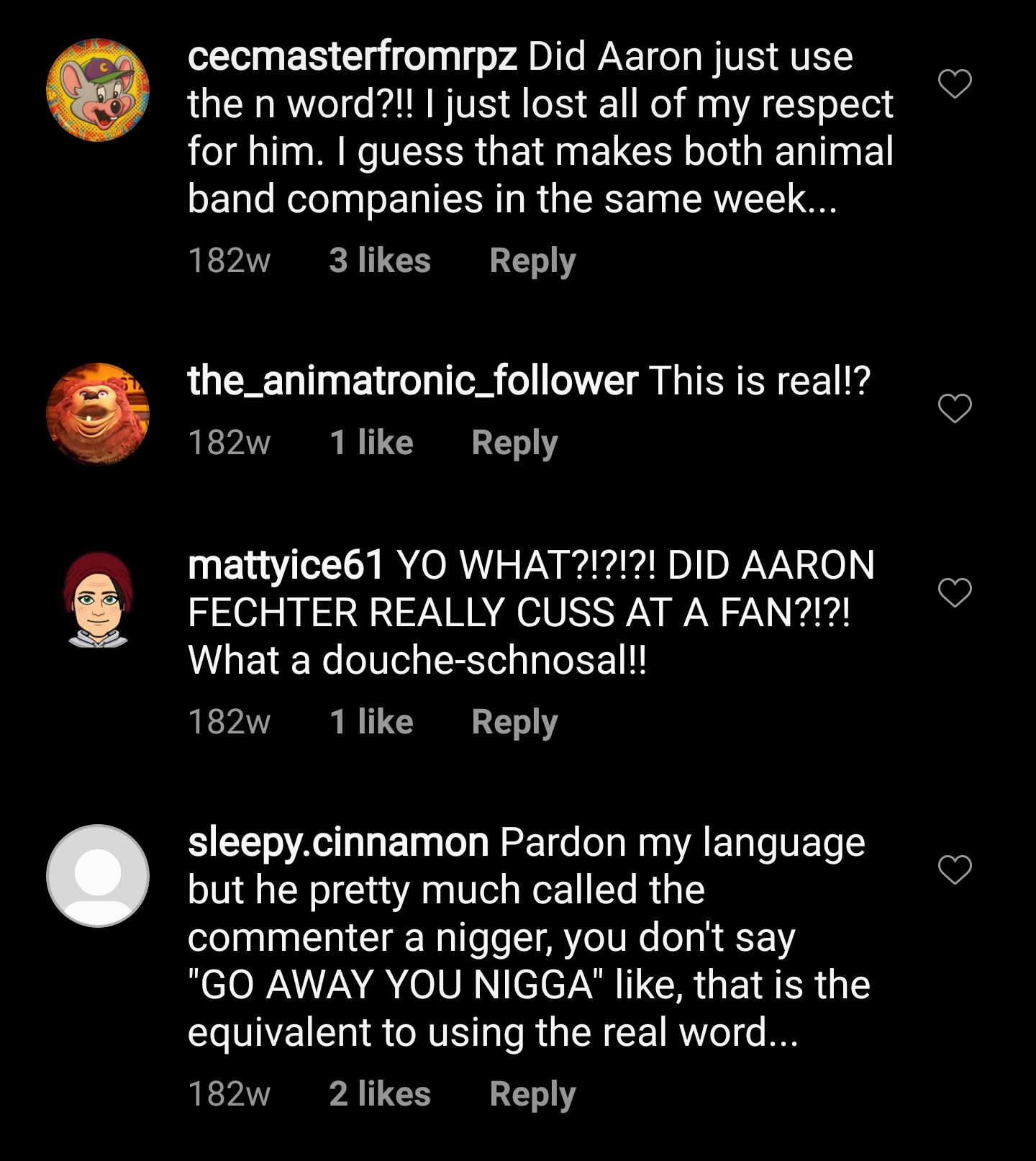Visit the_animatronic_follower's profile via username
The width and height of the screenshot is (1036, 1161).
412,381
